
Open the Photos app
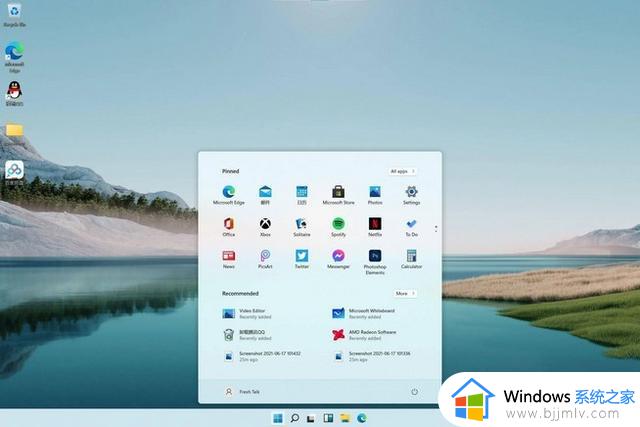375,195
